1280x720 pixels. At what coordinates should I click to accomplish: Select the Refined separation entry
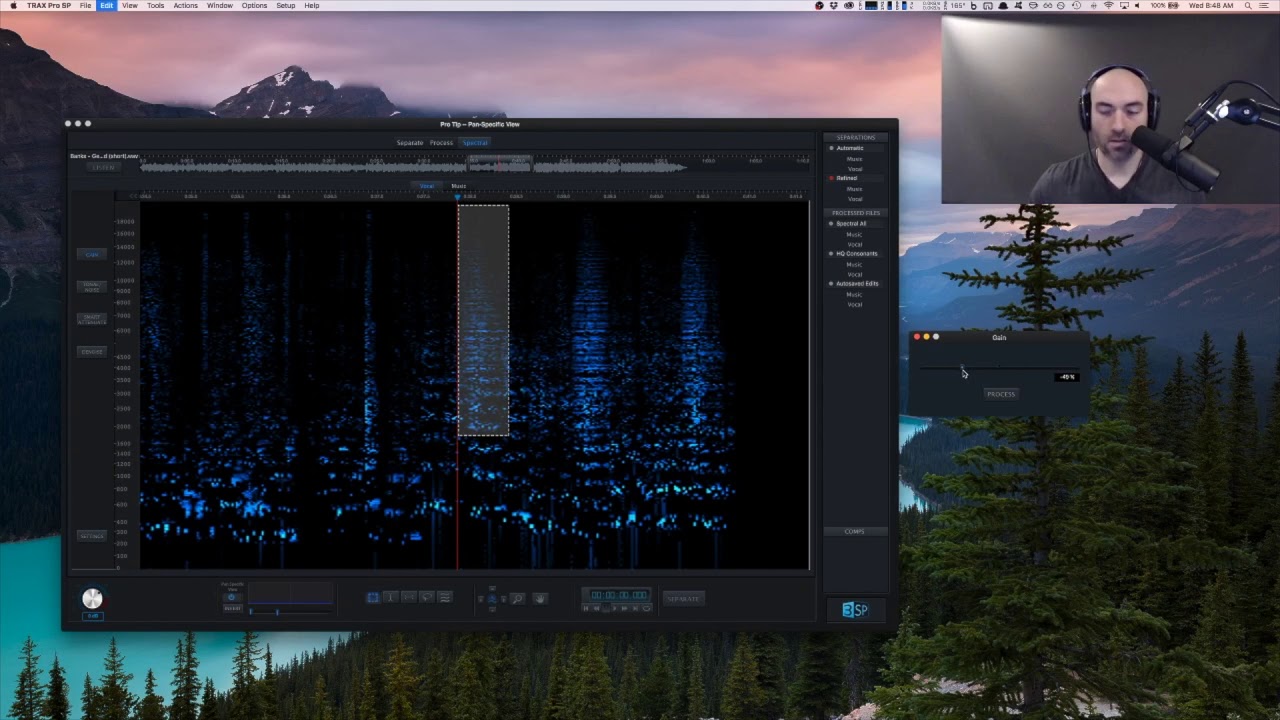click(x=846, y=178)
